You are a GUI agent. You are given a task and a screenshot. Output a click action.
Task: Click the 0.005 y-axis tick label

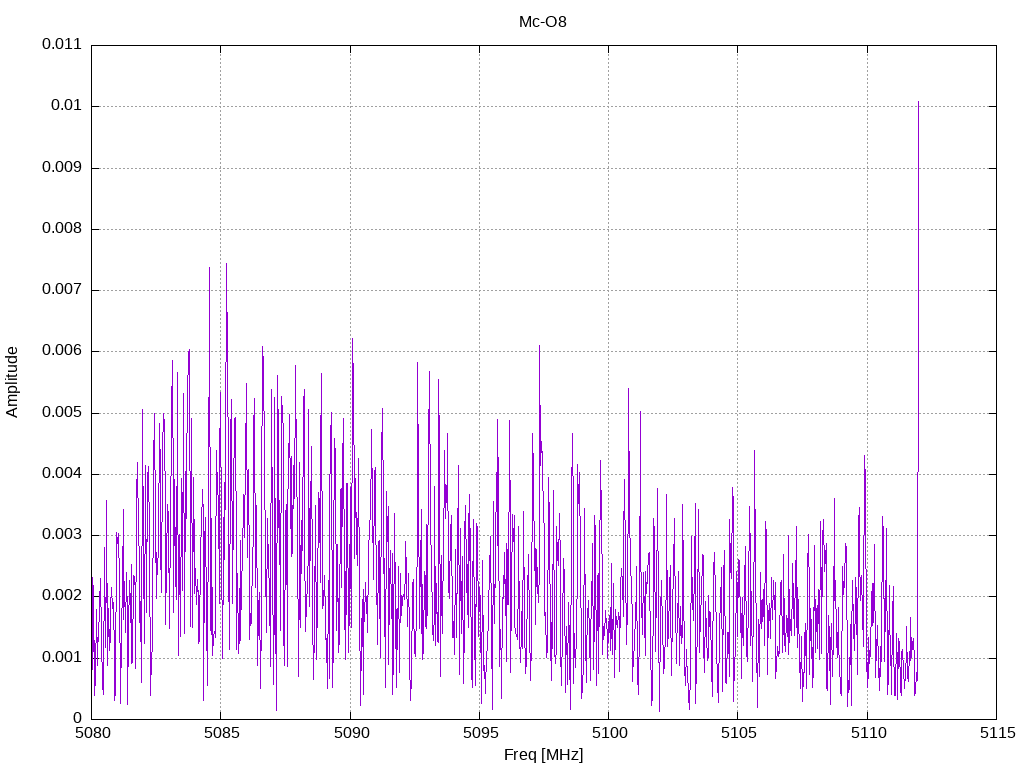tap(61, 413)
